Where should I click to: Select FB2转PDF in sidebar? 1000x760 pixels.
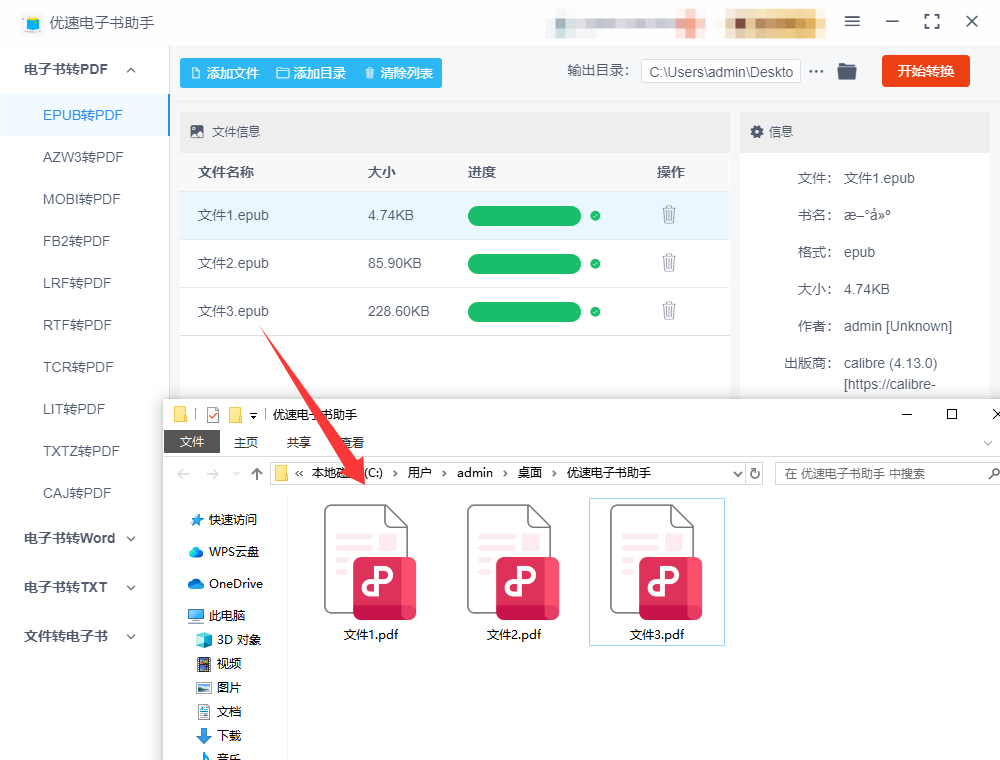pos(77,242)
